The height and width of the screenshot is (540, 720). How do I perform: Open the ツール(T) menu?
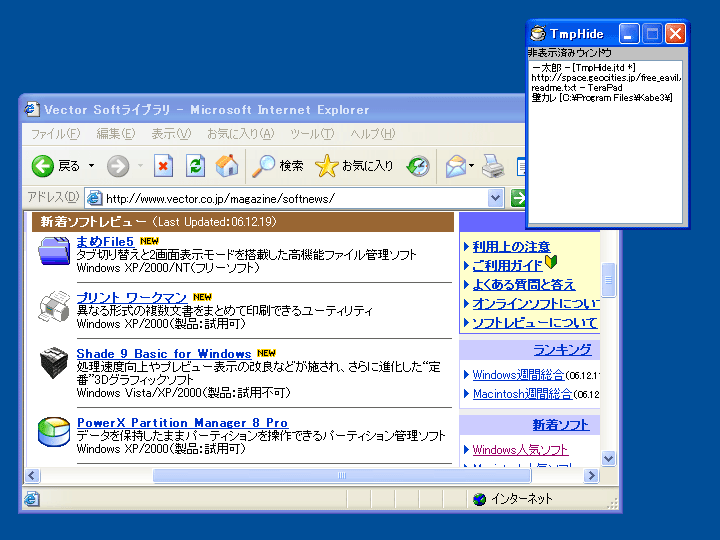(x=312, y=134)
